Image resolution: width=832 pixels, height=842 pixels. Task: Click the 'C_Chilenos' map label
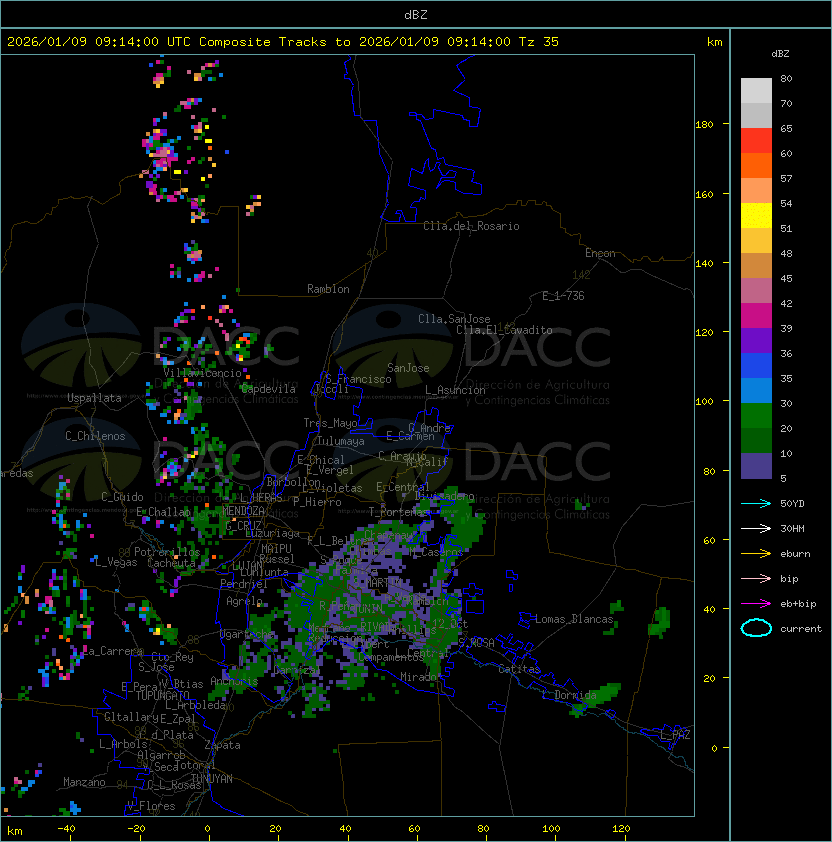click(x=95, y=436)
